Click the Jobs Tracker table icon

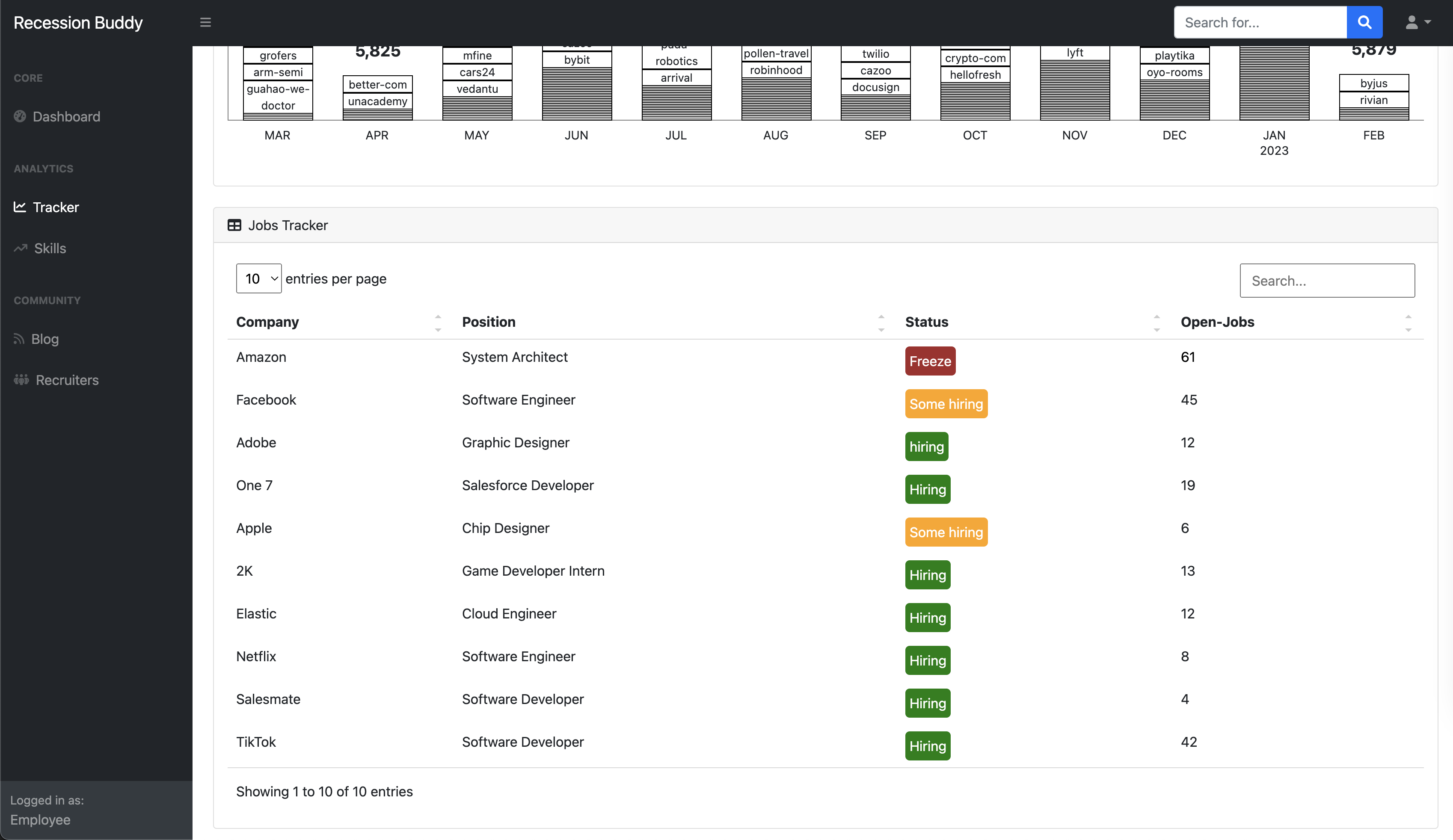click(234, 225)
